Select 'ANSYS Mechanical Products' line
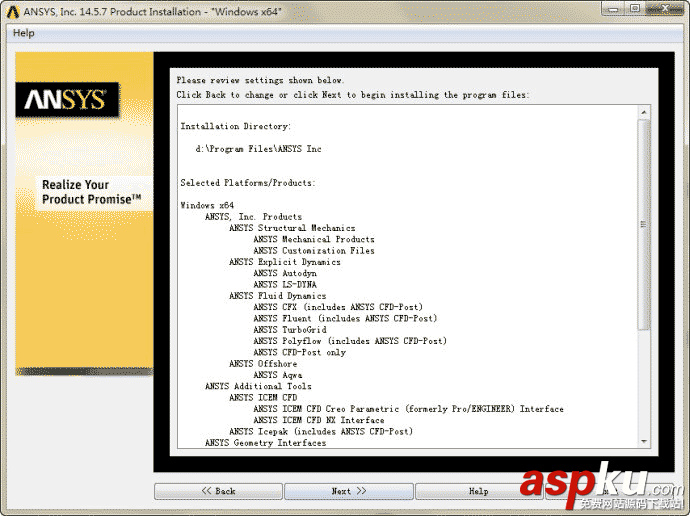The height and width of the screenshot is (516, 690). tap(314, 239)
